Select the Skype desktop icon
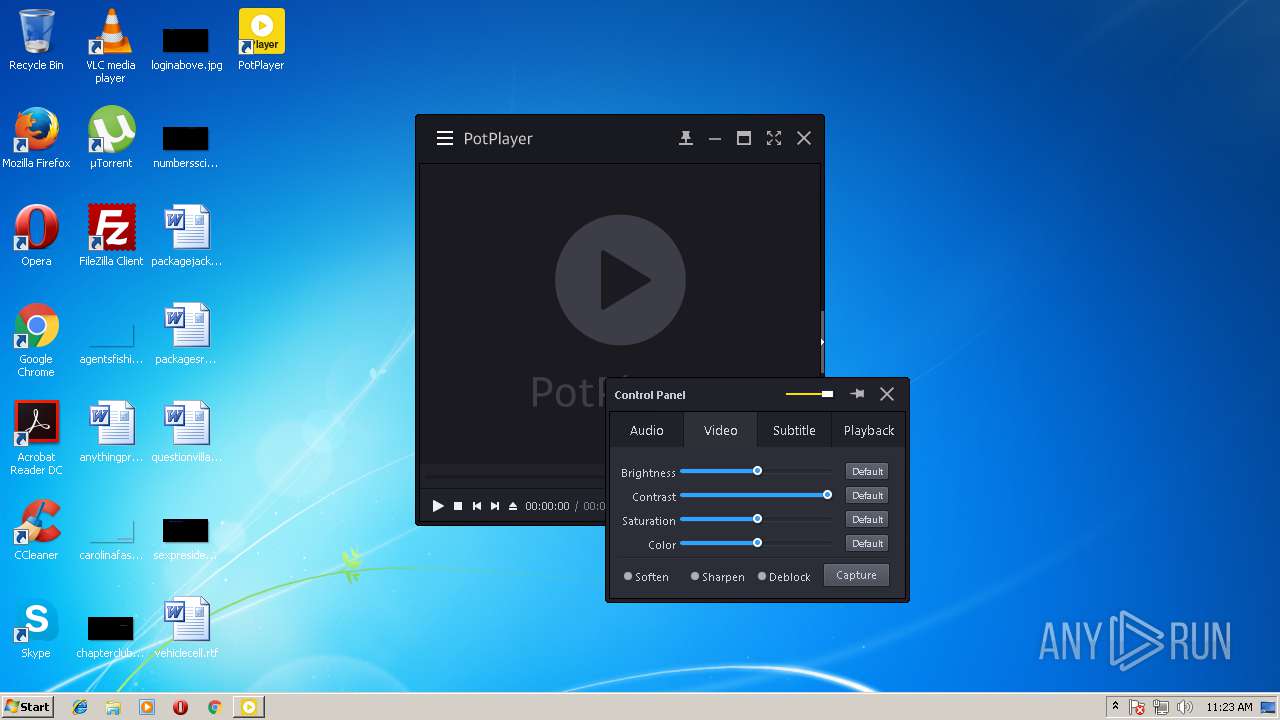1280x720 pixels. pos(36,628)
